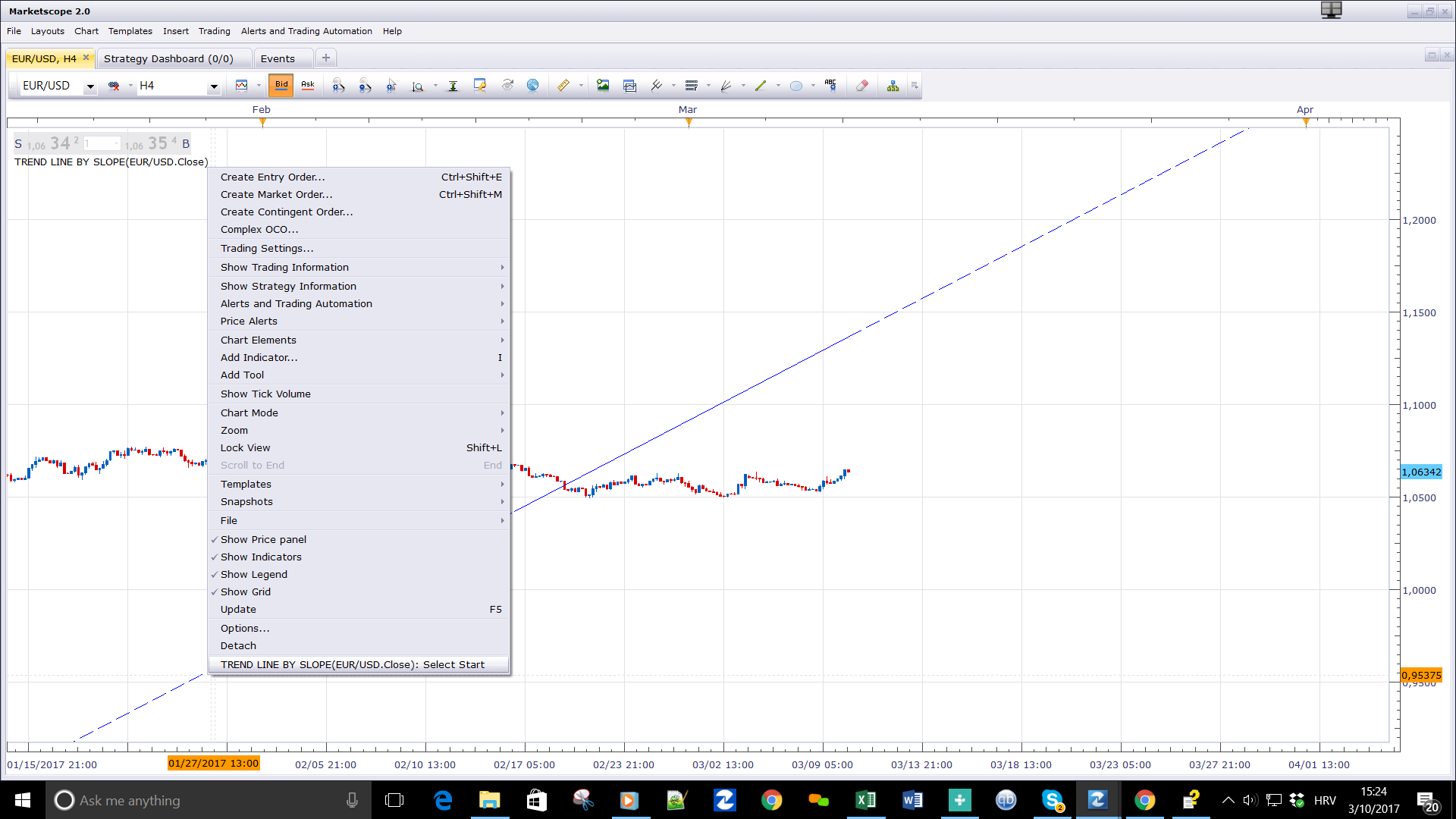Screen dimensions: 1456x819
Task: Select the ellipse drawing tool
Action: pos(795,86)
